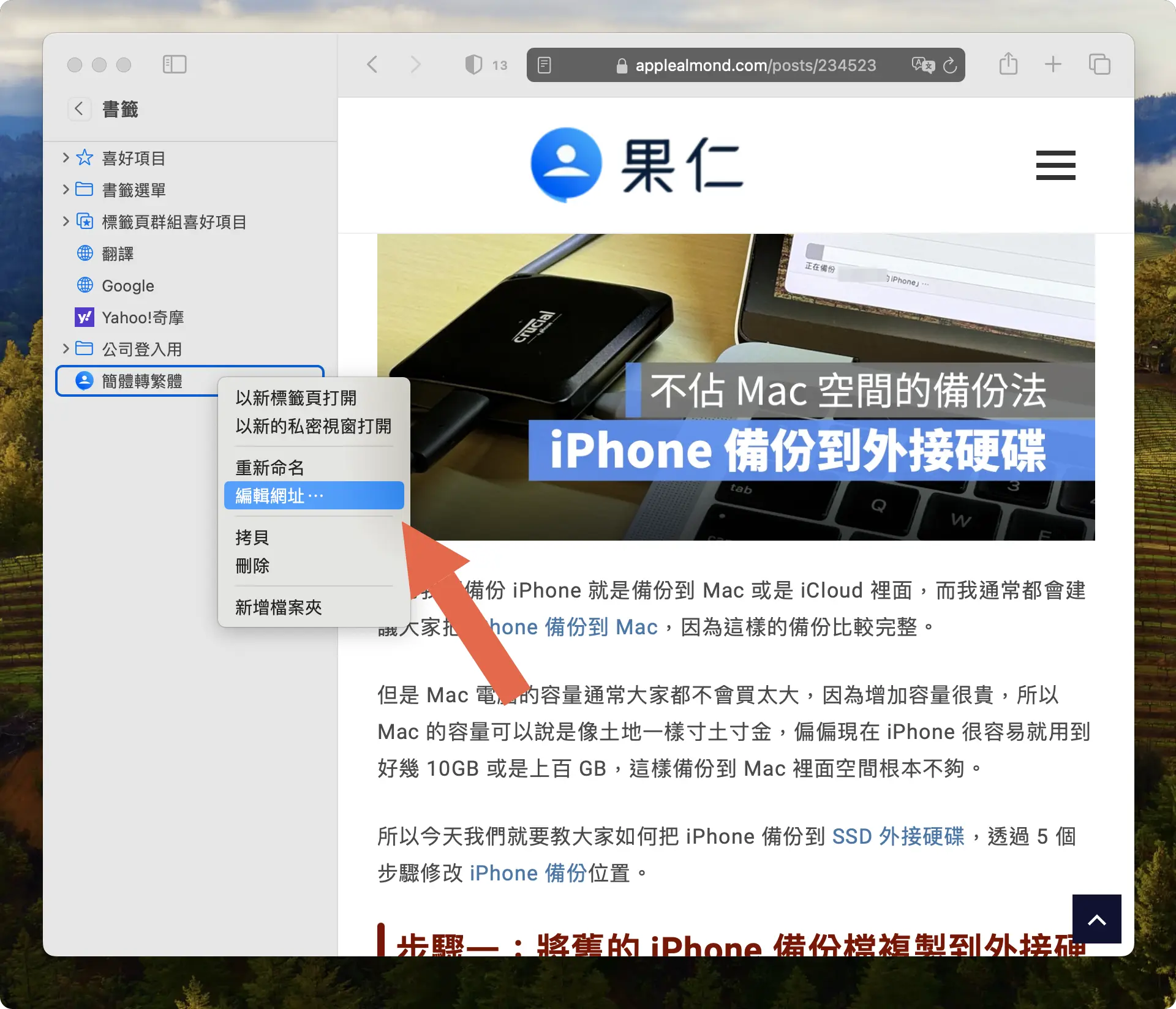Image resolution: width=1176 pixels, height=1009 pixels.
Task: Expand the 喜好項目 bookmarks group
Action: pos(66,158)
